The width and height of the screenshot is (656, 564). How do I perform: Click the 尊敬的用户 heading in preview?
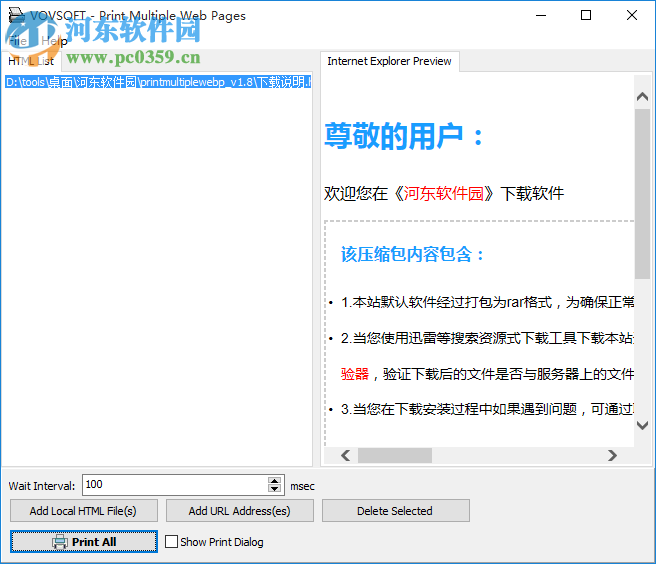click(404, 137)
